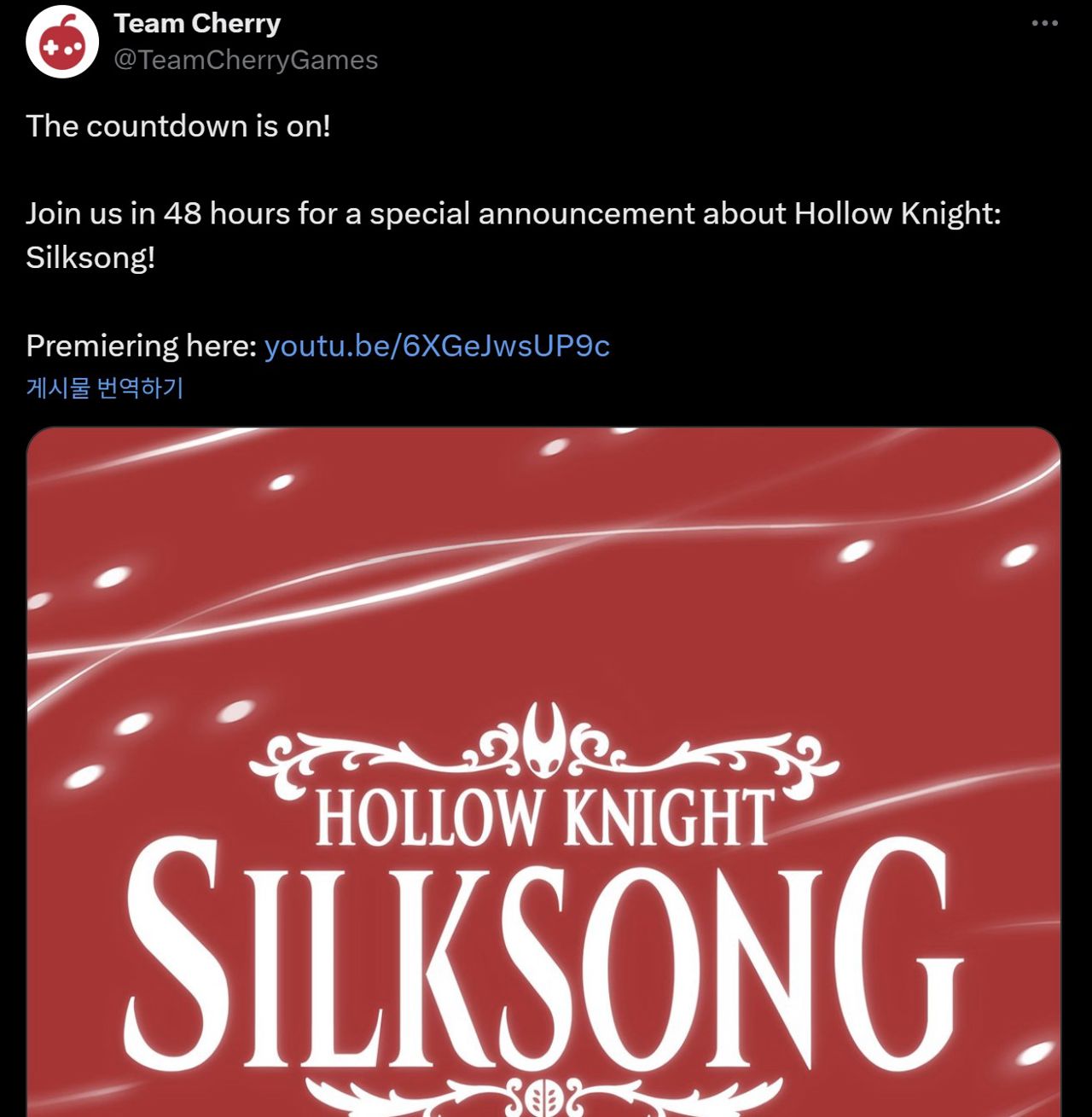
Task: Click the @TeamCherryGames handle
Action: coord(246,60)
